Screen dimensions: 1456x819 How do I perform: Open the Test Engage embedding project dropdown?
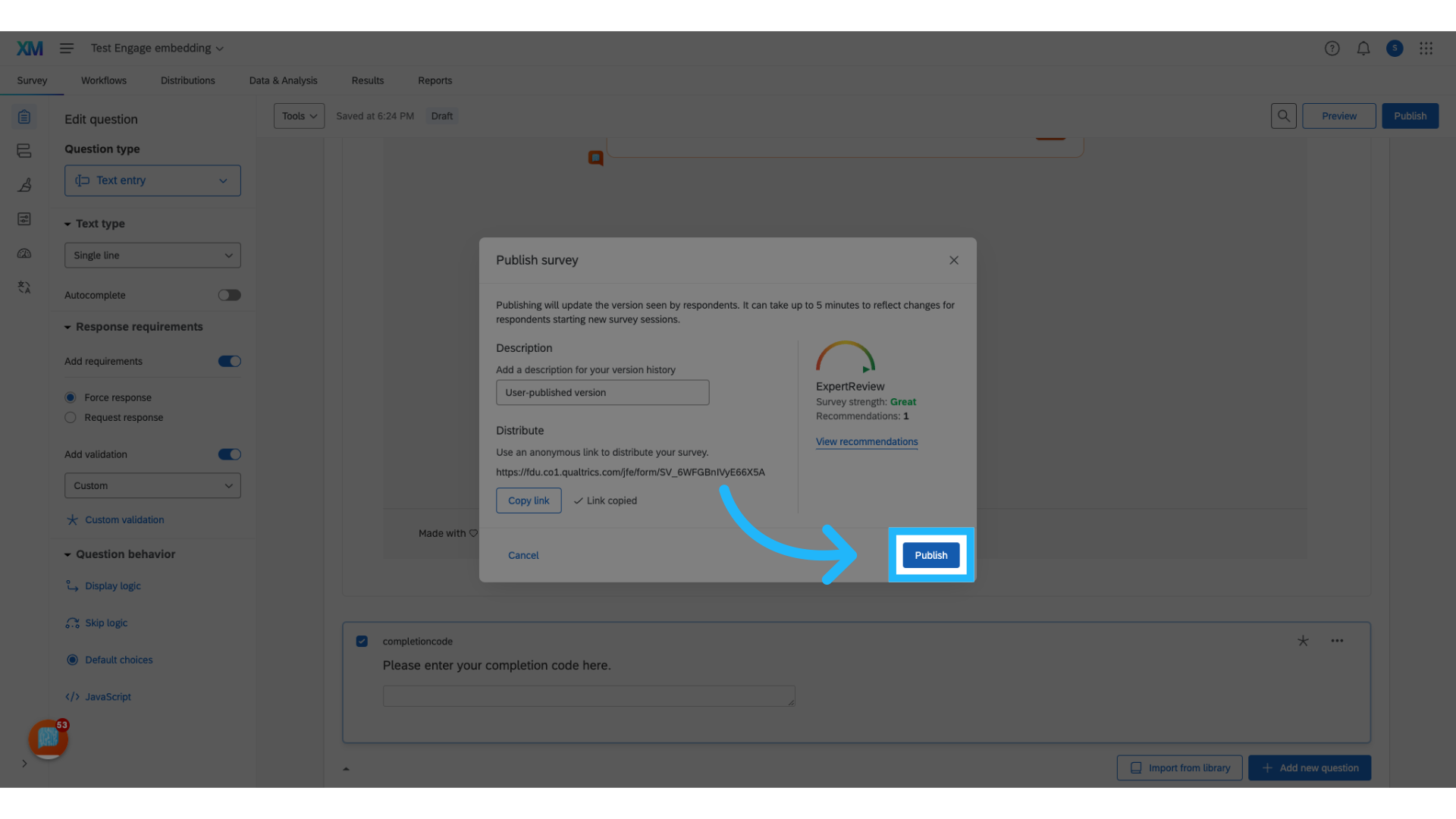pos(157,49)
